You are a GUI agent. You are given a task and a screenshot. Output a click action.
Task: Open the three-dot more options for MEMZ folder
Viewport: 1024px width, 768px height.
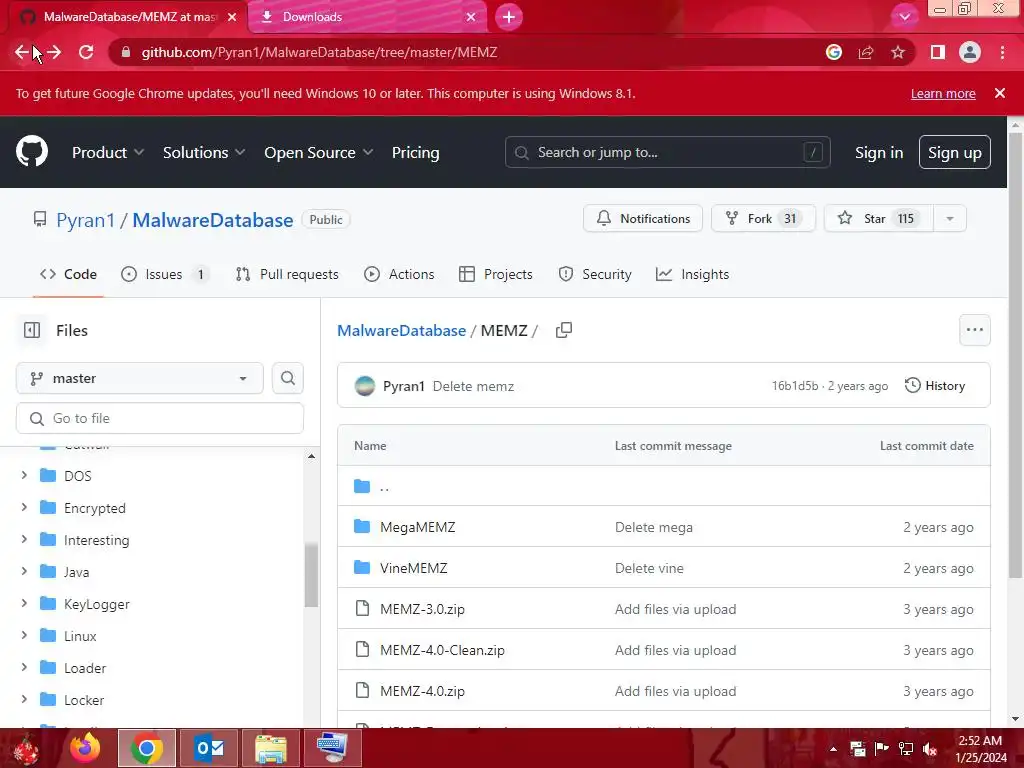coord(974,330)
